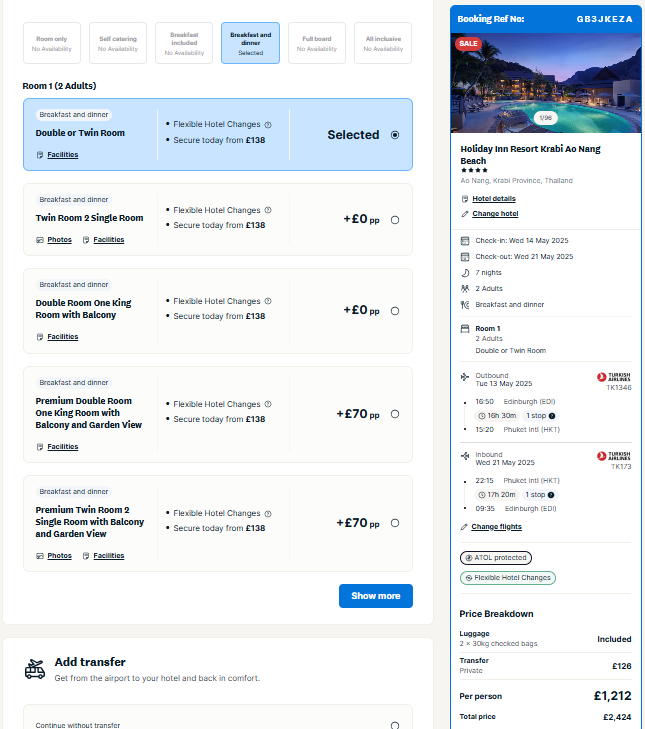Open Facilities link for Double or Twin Room
Viewport: 645px width, 729px height.
63,155
